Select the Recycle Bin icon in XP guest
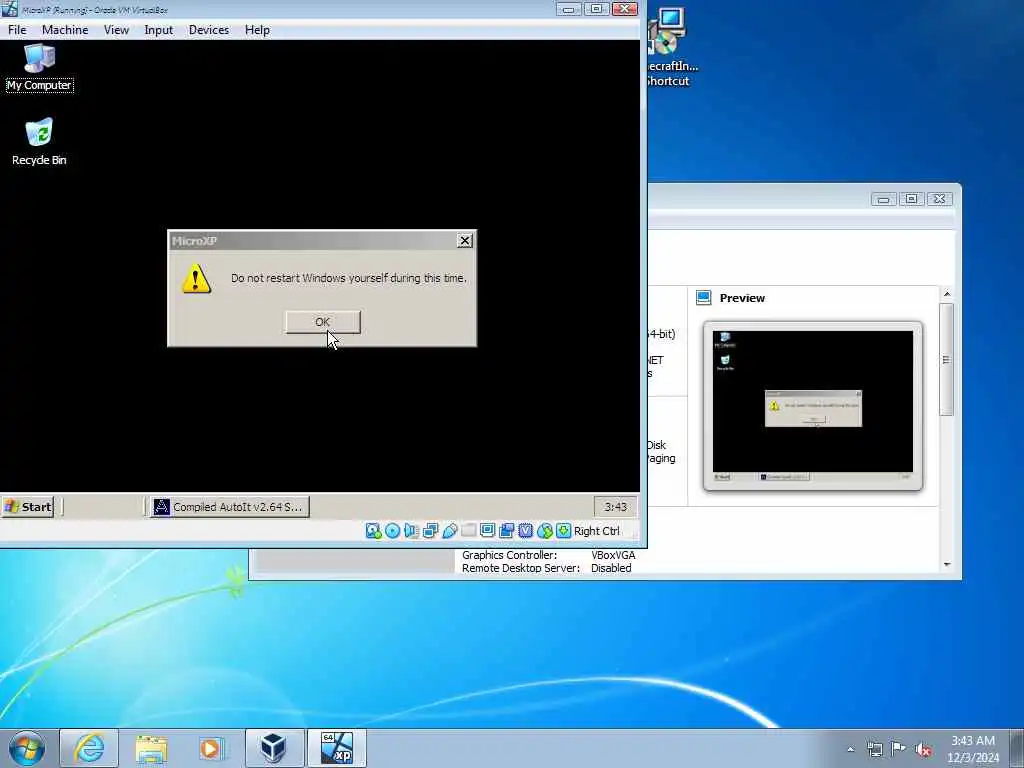 click(39, 142)
